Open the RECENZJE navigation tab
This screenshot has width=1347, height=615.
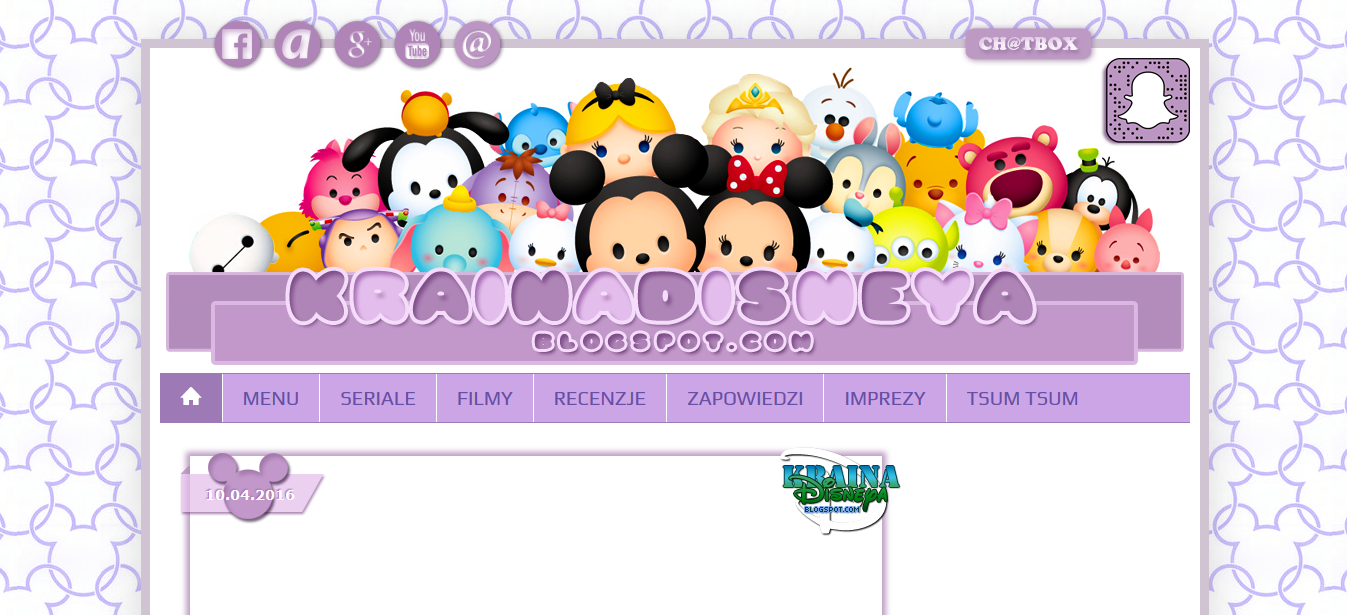click(x=600, y=398)
